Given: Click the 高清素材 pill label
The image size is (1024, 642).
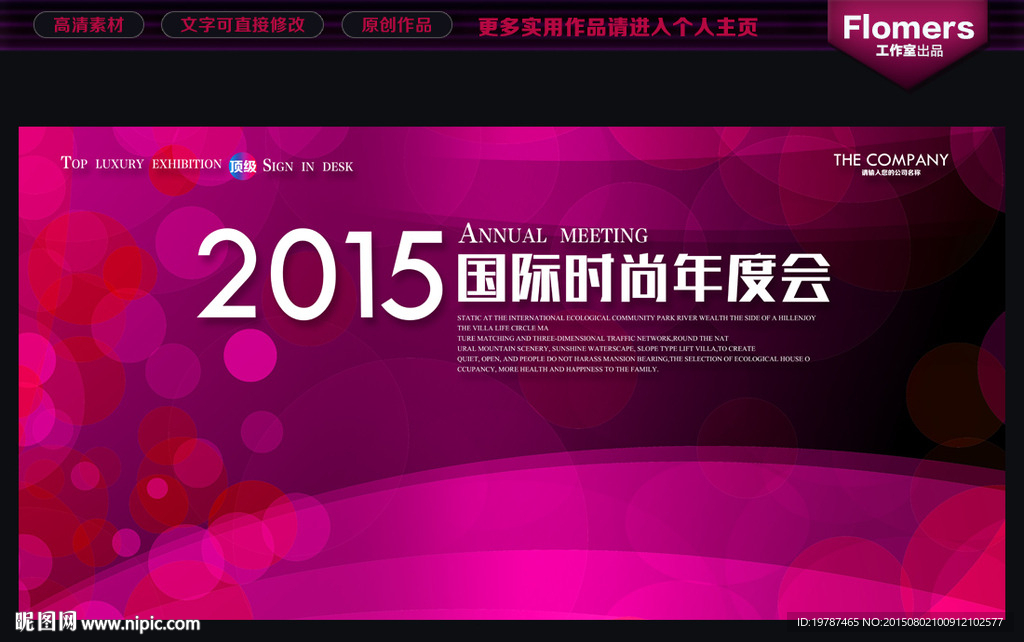Looking at the screenshot, I should (88, 25).
